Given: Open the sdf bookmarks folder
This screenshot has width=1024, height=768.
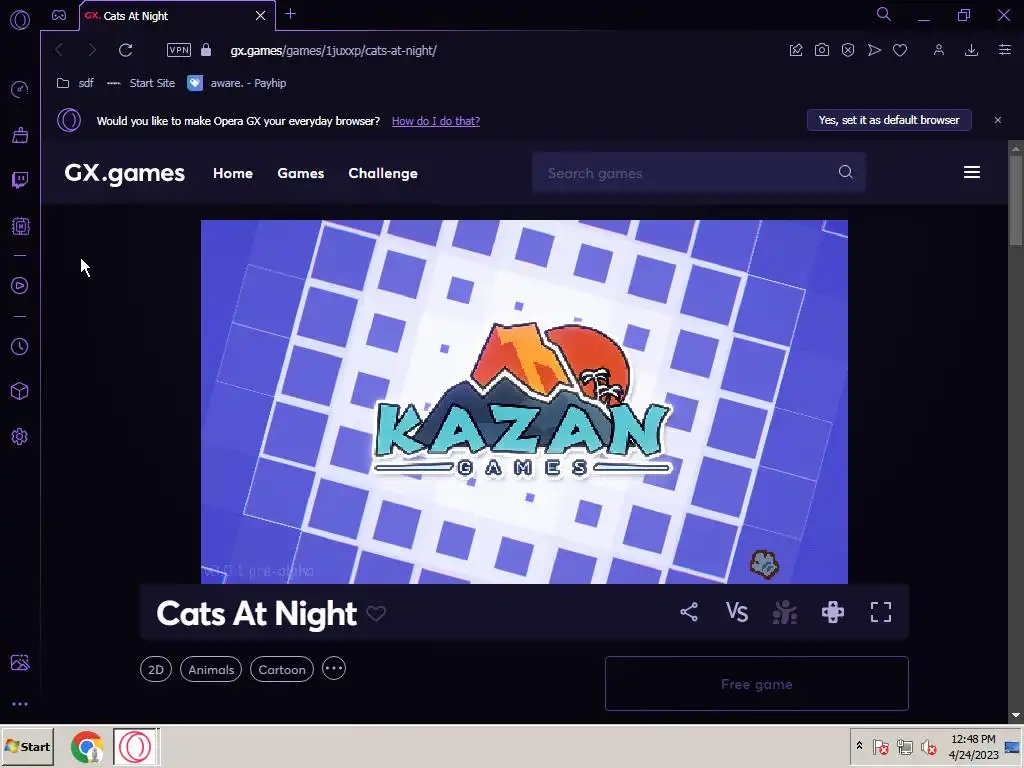Looking at the screenshot, I should pyautogui.click(x=75, y=83).
